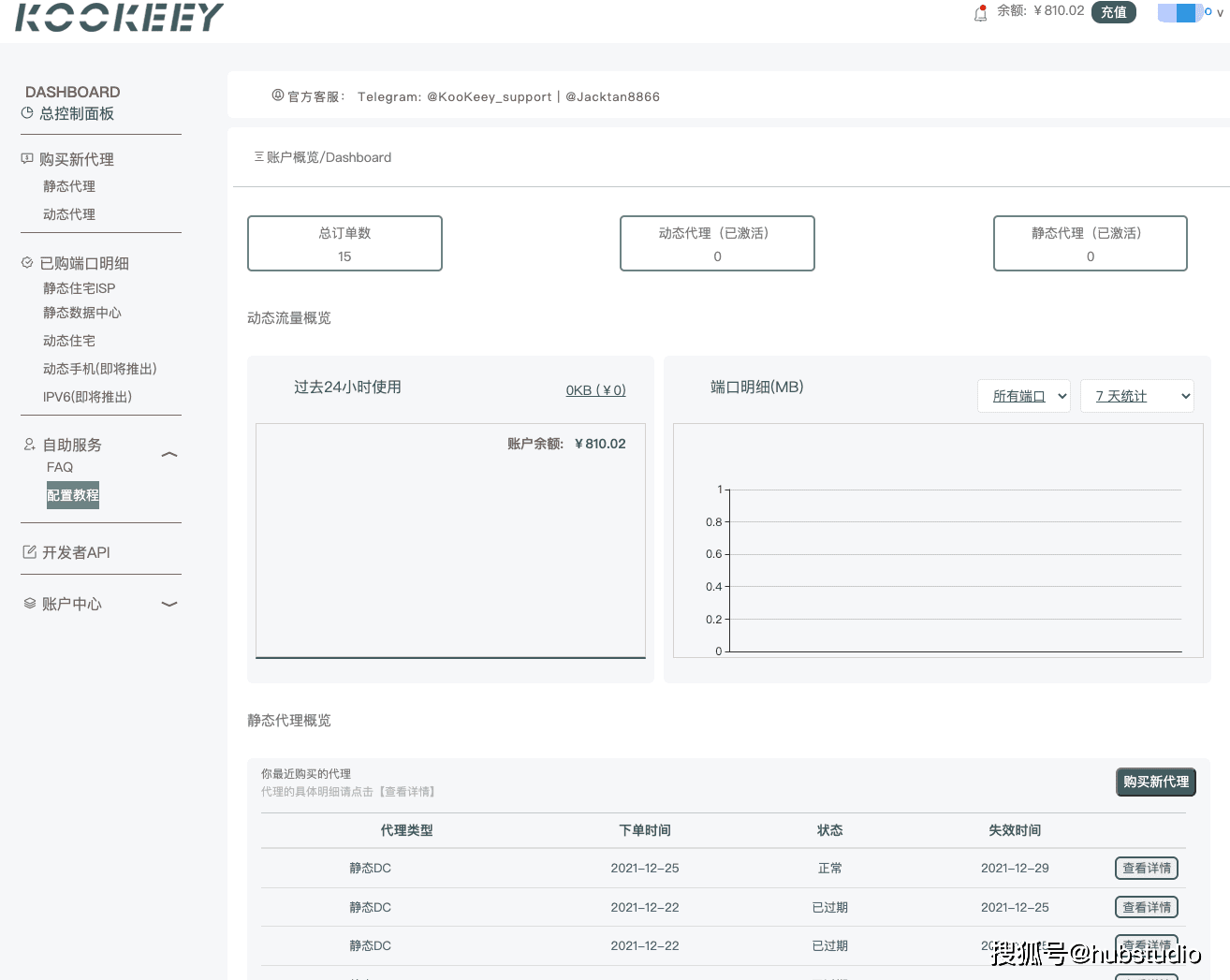1230x980 pixels.
Task: Open the 所有端口 dropdown
Action: [x=1023, y=396]
